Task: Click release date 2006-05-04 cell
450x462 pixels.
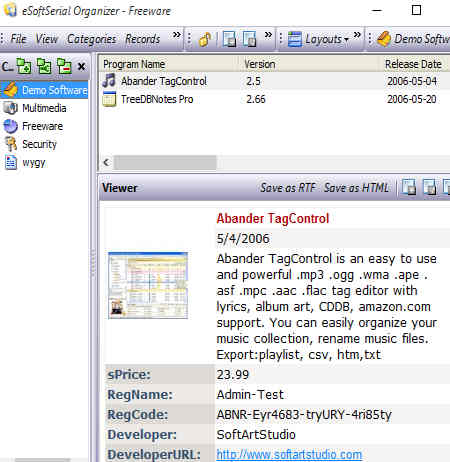Action: (x=412, y=81)
